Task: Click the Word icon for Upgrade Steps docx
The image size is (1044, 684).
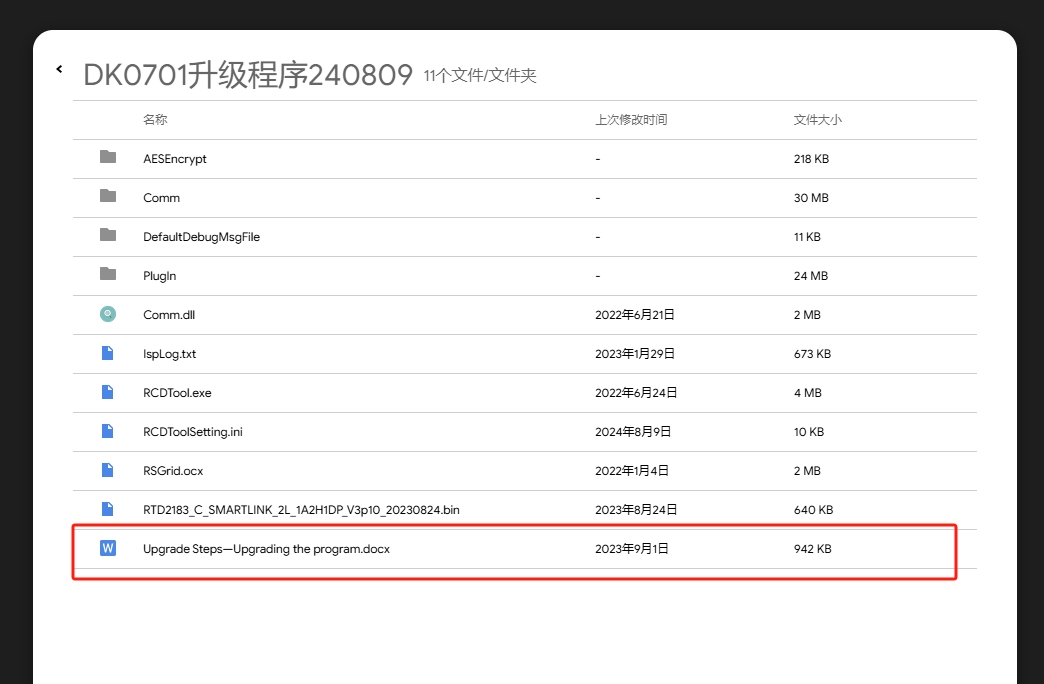Action: (108, 548)
